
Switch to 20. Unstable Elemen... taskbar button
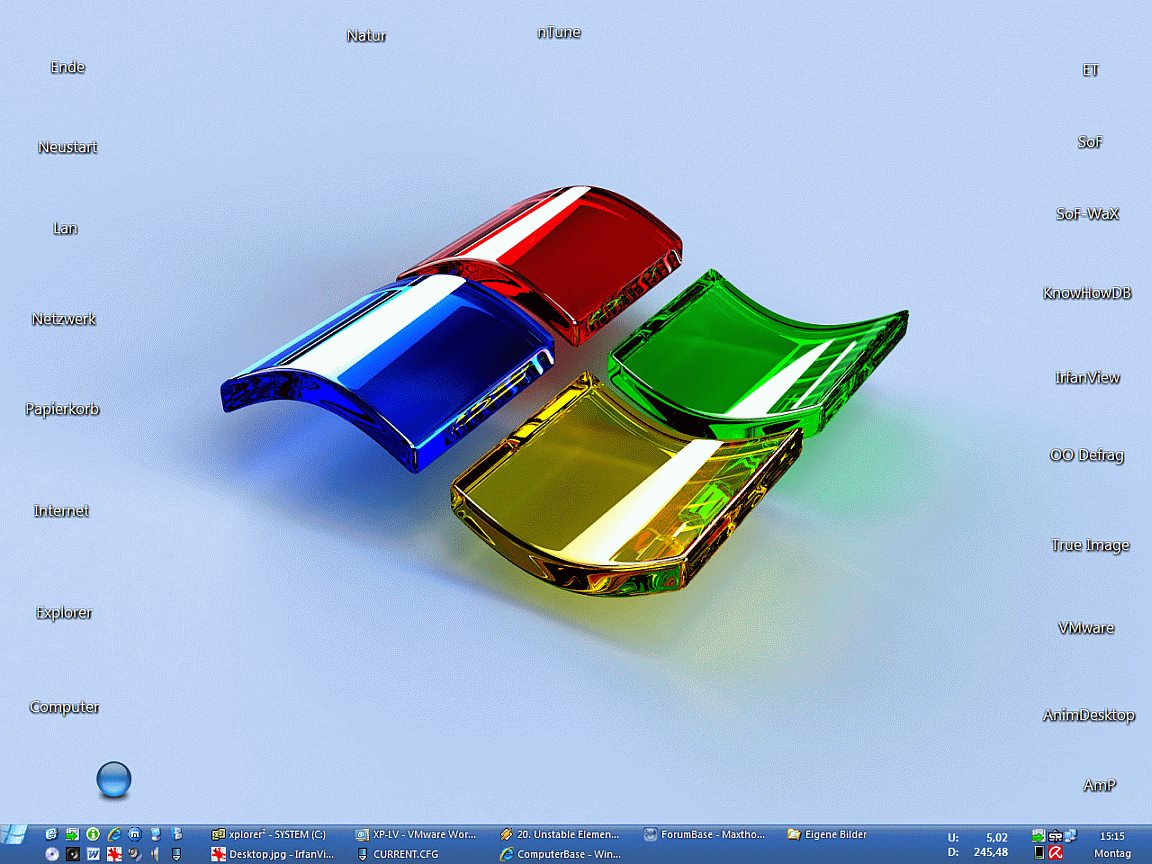[x=560, y=835]
